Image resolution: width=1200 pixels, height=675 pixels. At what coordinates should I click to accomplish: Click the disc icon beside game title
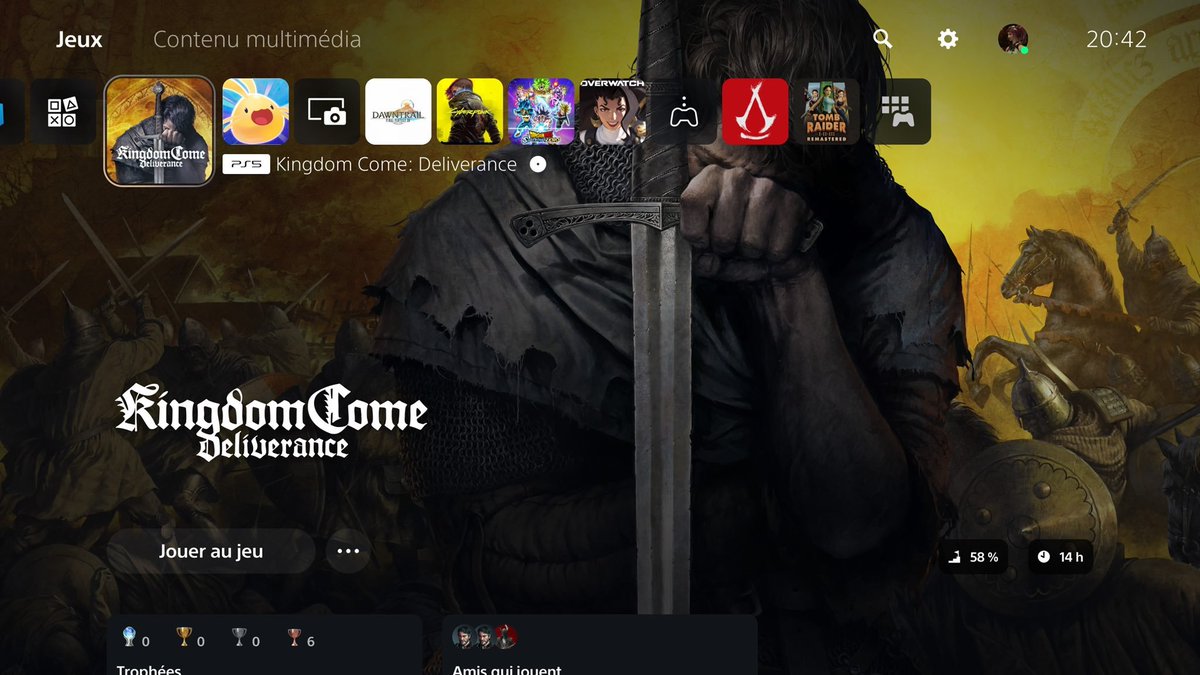click(538, 164)
